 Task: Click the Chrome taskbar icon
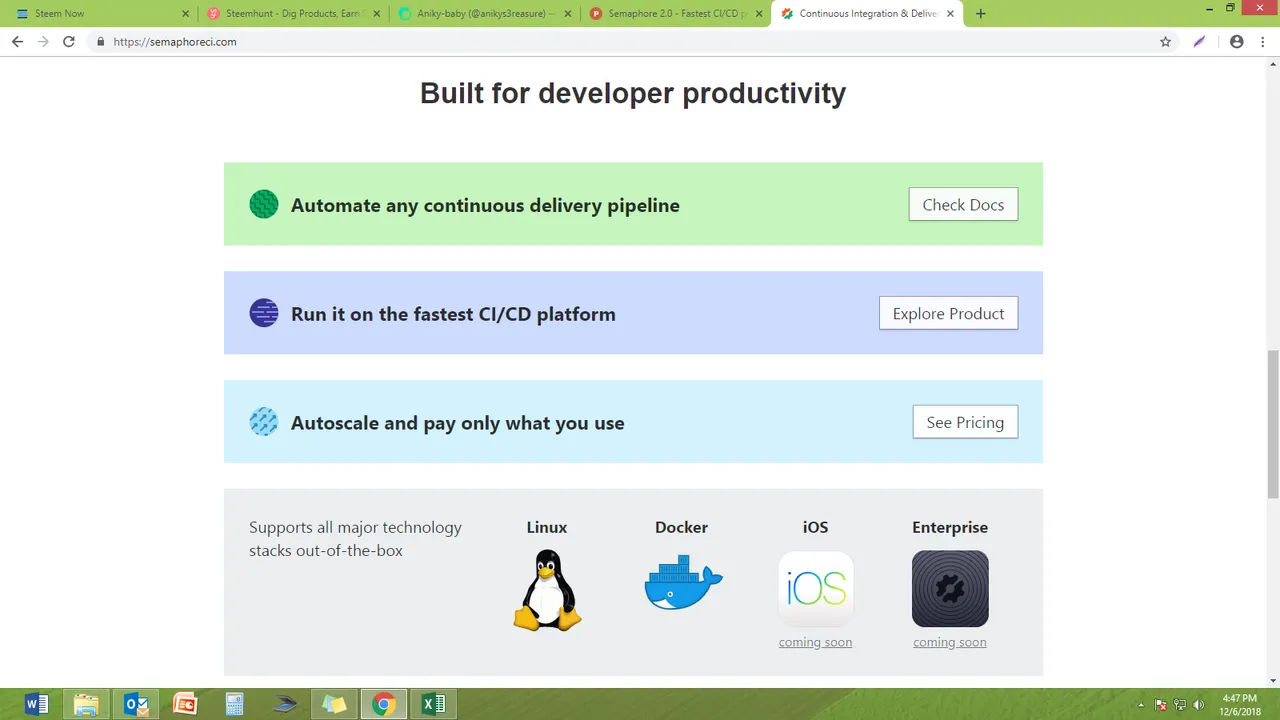(x=384, y=704)
